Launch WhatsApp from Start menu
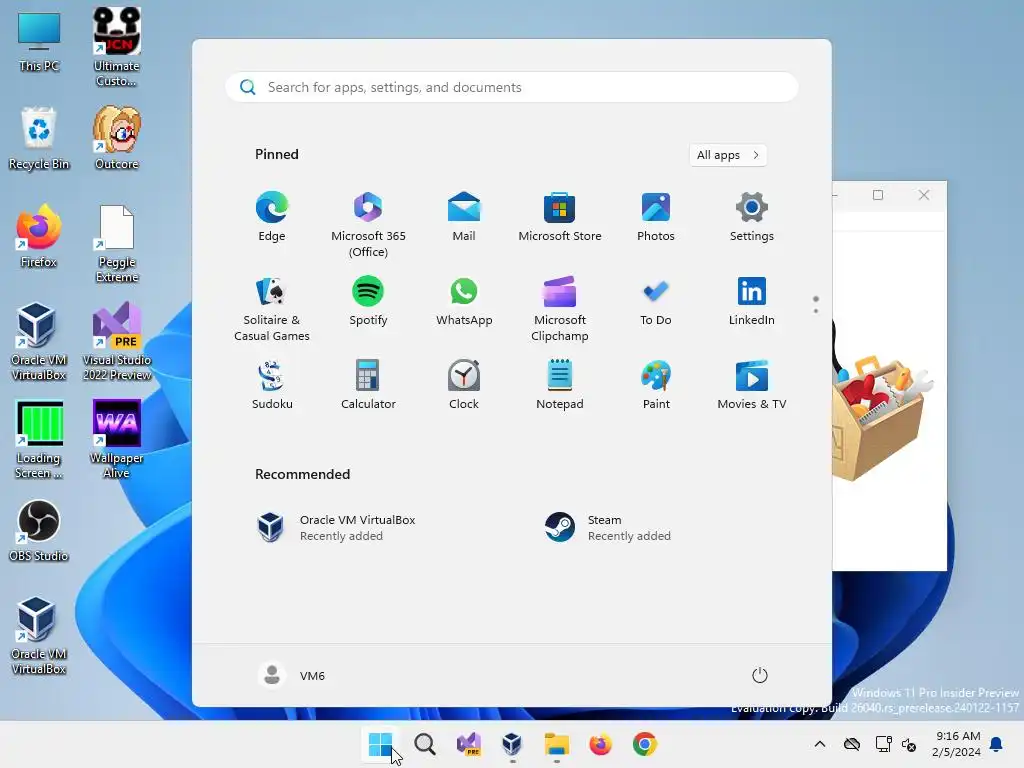This screenshot has height=768, width=1024. pyautogui.click(x=464, y=302)
